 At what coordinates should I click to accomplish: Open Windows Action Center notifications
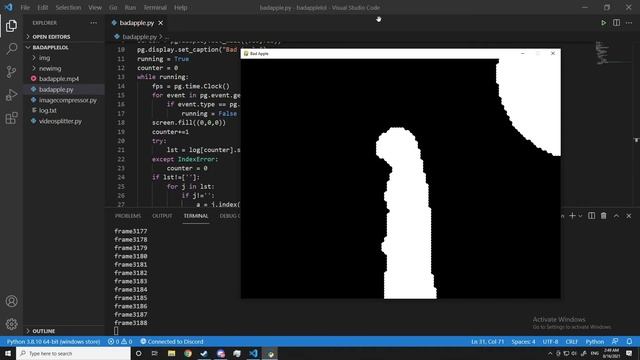(629, 353)
